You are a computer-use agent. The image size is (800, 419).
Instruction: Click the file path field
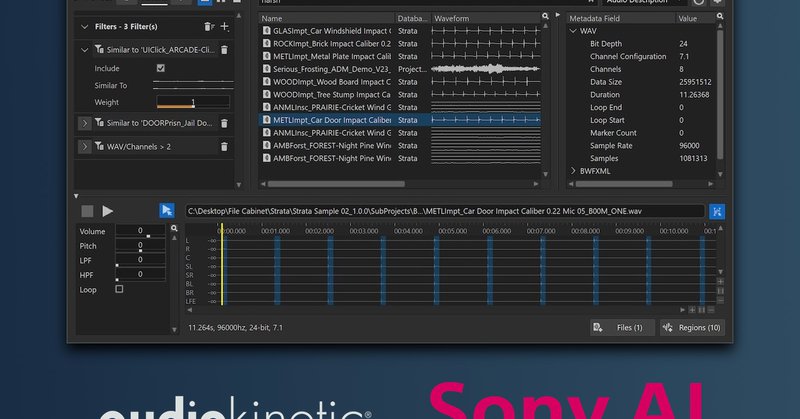click(x=445, y=211)
